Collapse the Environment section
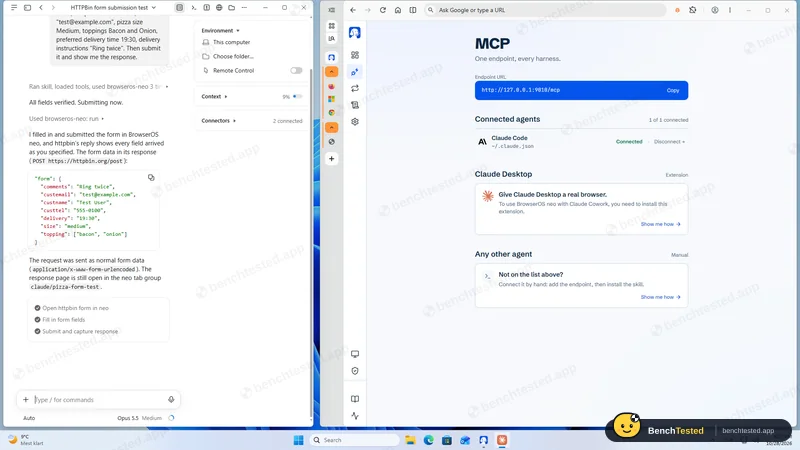 220,31
